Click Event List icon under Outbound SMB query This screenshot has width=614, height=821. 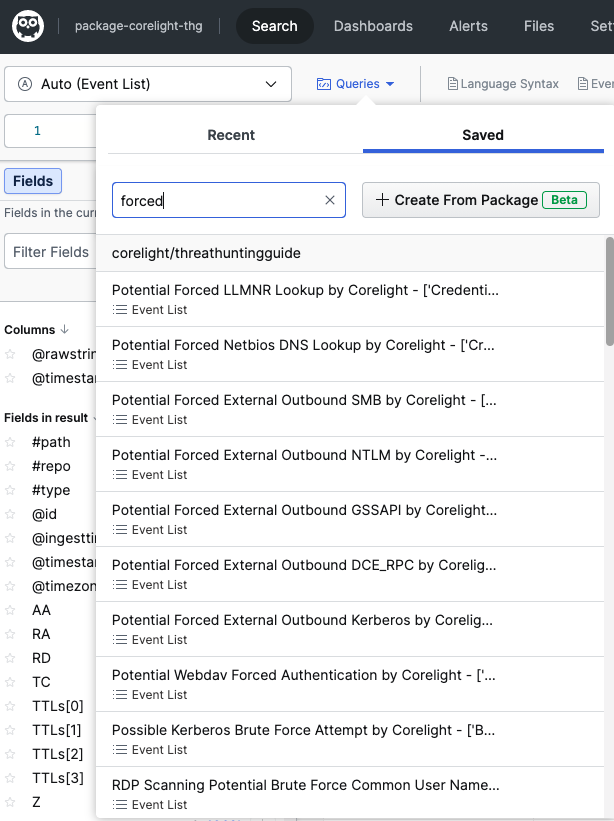coord(120,419)
